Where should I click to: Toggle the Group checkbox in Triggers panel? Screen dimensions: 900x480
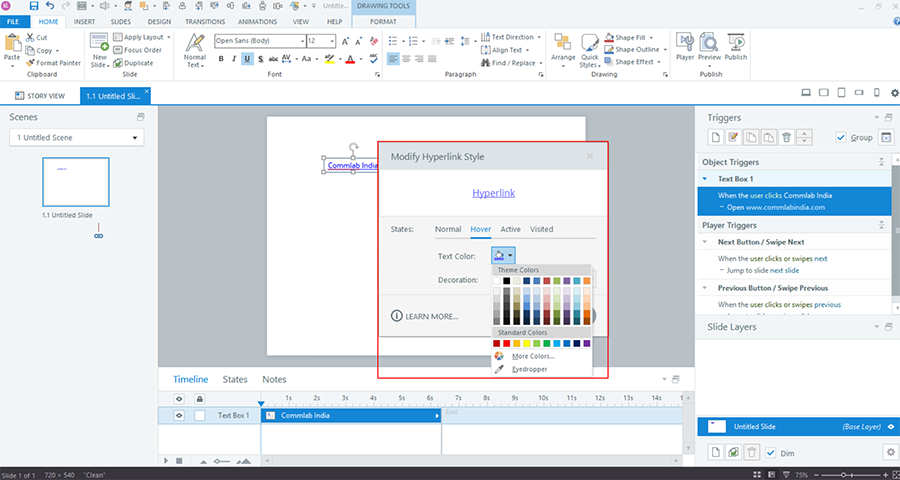pos(841,137)
